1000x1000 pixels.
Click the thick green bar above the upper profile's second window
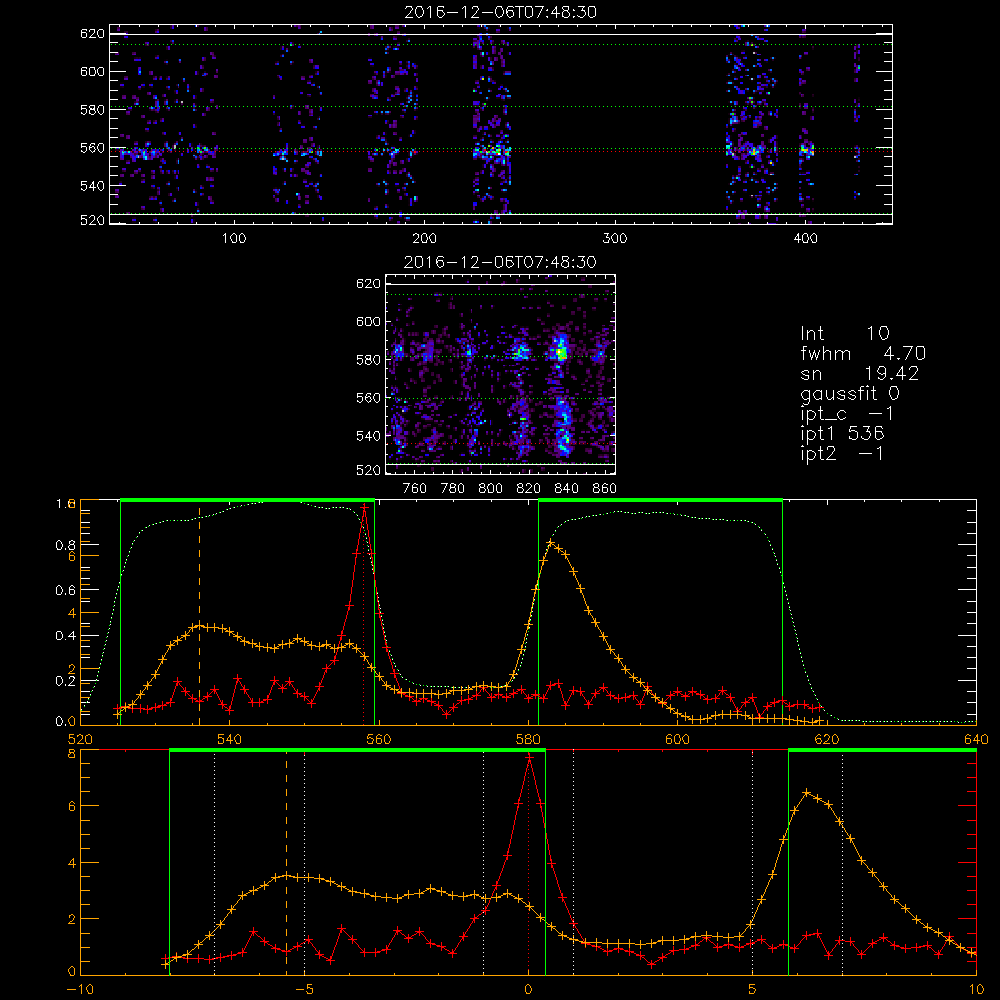[660, 500]
